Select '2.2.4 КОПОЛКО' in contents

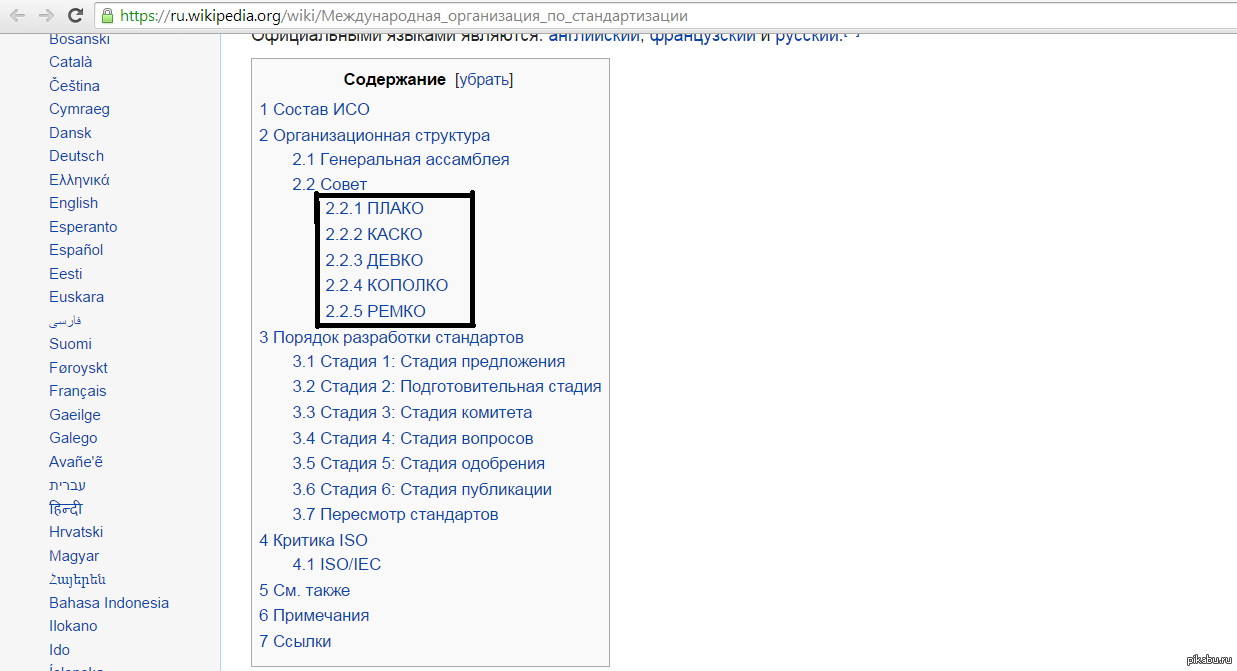tap(386, 285)
